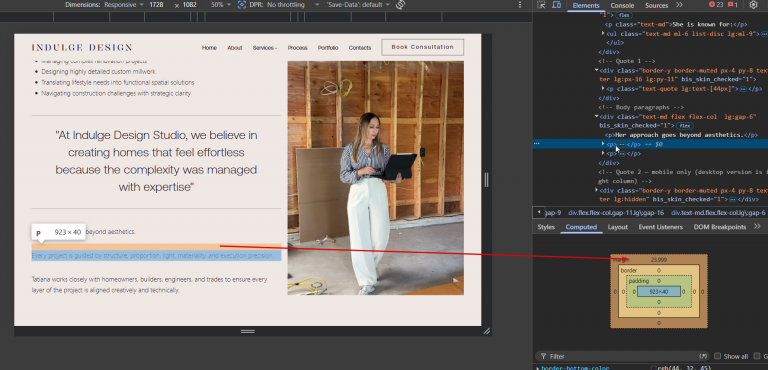Click breadcrumb div.flex.flex-col.gap-11.lg\:gap-16
Image resolution: width=768 pixels, height=370 pixels.
pyautogui.click(x=616, y=213)
